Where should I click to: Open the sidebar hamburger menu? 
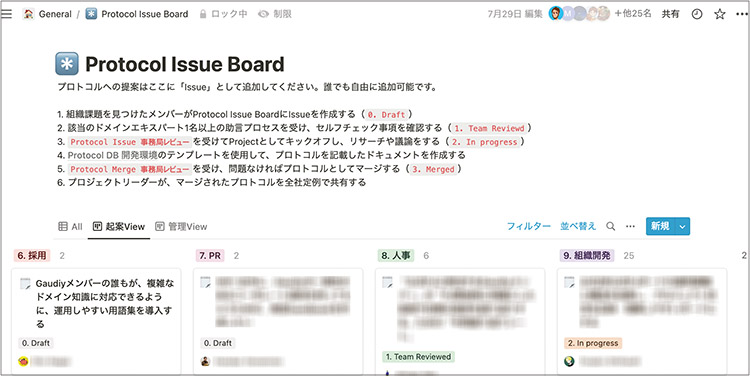click(x=7, y=14)
